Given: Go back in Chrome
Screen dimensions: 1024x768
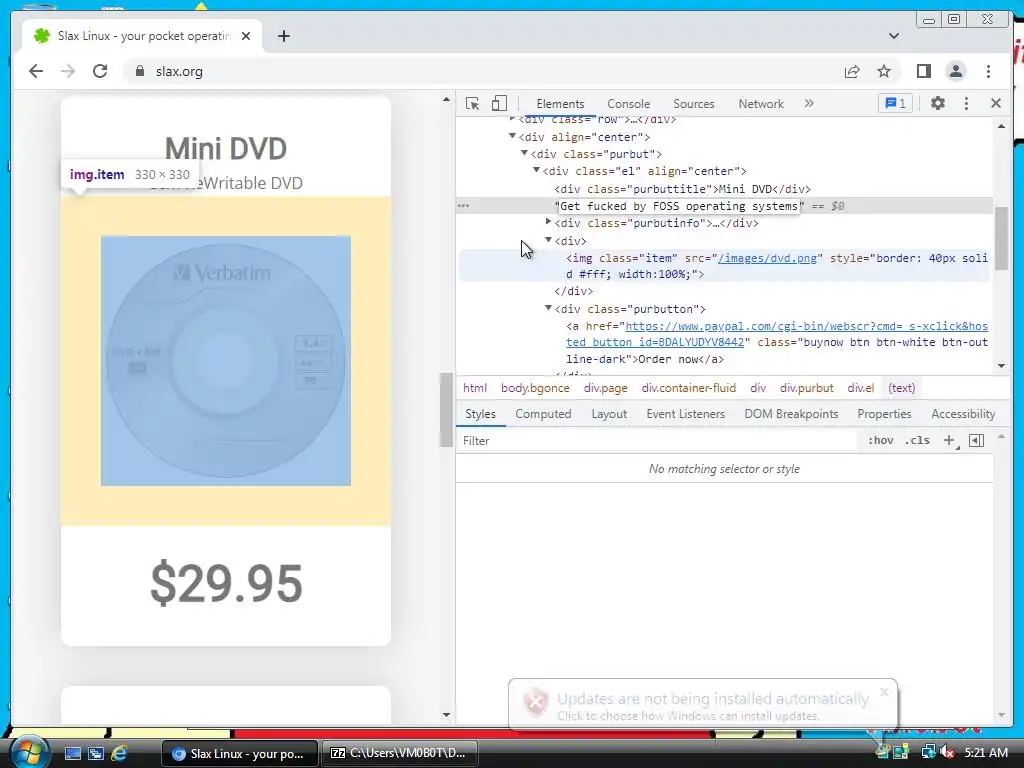Looking at the screenshot, I should 36,71.
